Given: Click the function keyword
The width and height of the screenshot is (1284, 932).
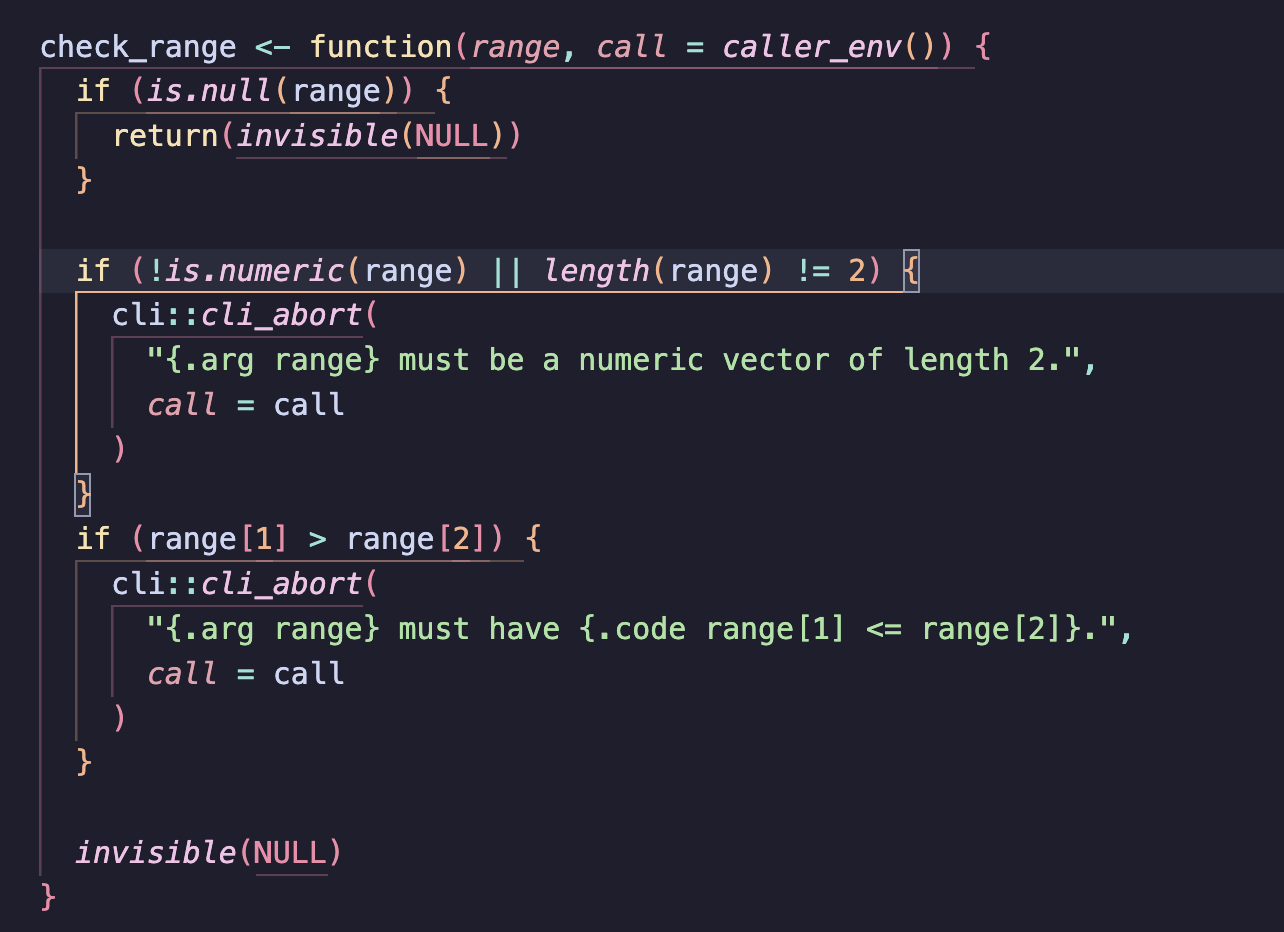Looking at the screenshot, I should pos(380,47).
